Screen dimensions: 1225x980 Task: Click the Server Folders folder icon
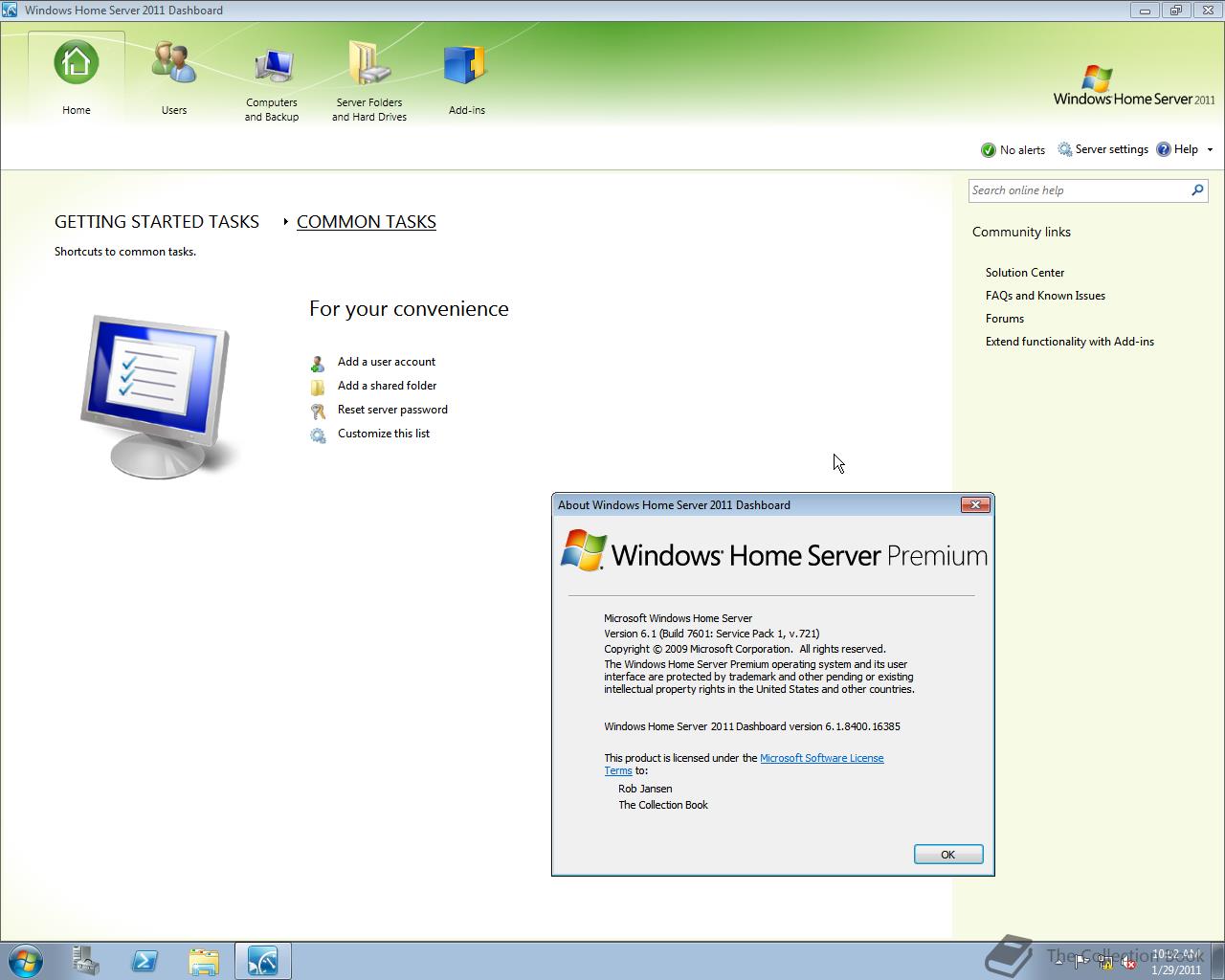[369, 62]
